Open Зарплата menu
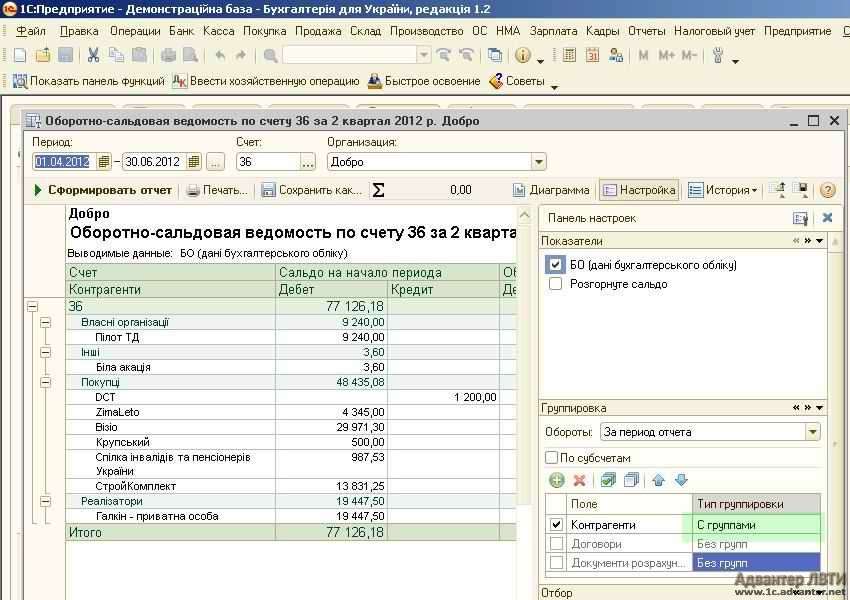850x600 pixels. click(553, 31)
